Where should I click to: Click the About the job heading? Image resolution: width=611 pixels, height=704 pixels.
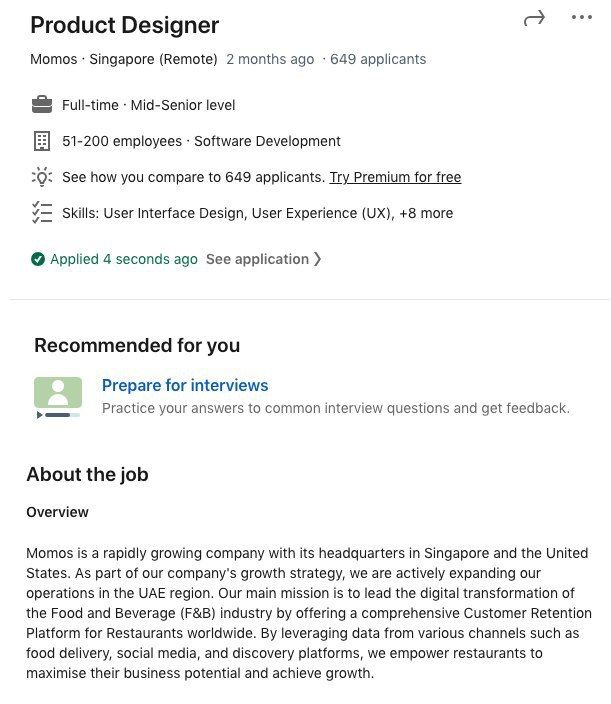87,474
